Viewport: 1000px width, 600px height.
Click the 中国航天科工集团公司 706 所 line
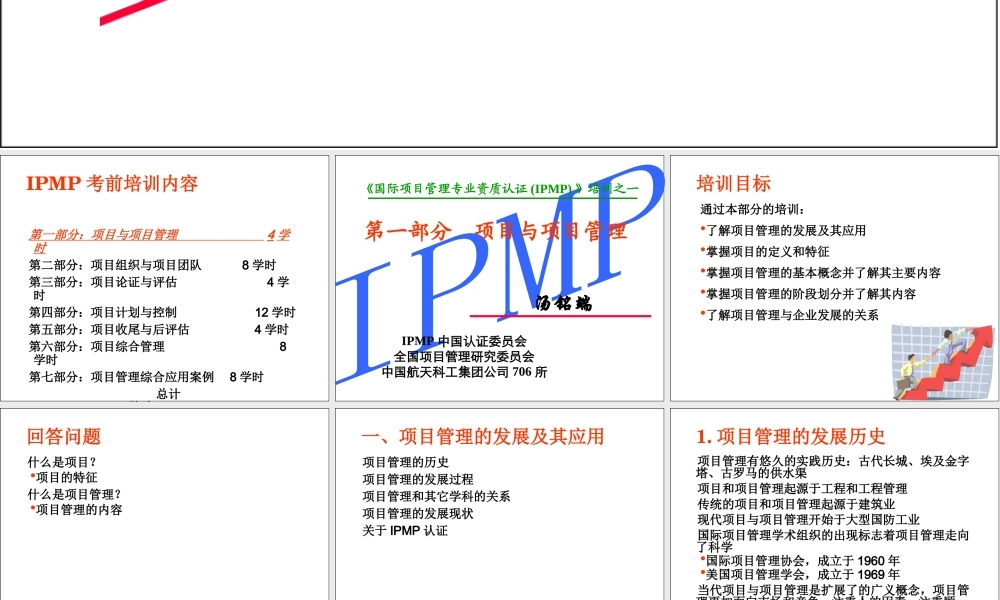pos(464,372)
